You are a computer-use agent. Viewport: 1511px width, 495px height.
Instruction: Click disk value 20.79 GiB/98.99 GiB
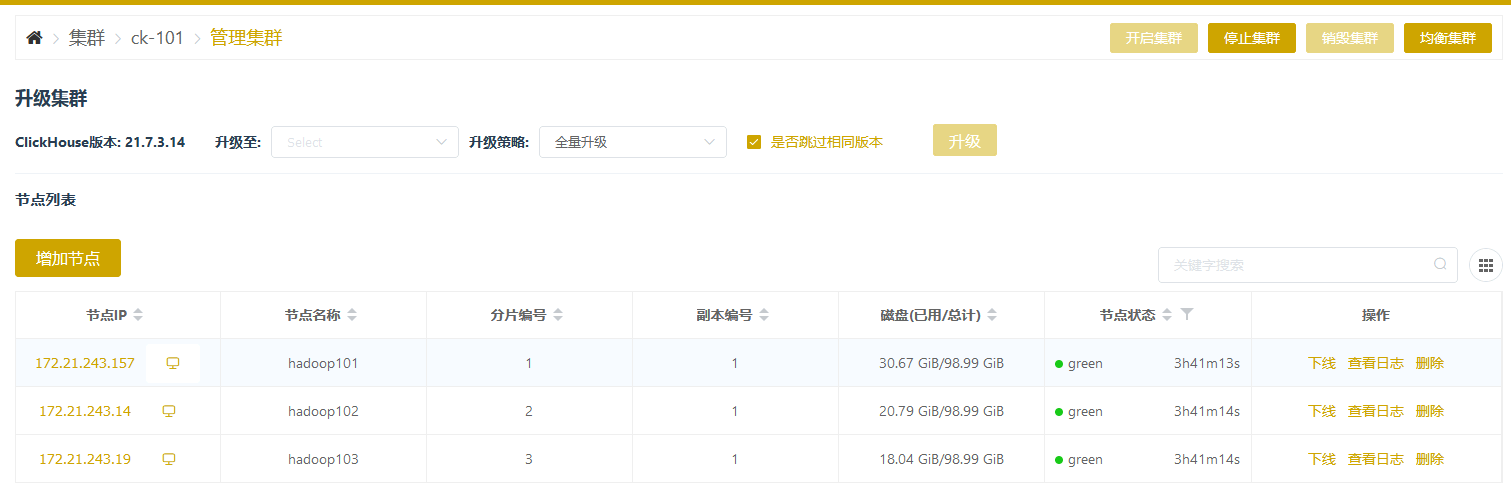[941, 411]
